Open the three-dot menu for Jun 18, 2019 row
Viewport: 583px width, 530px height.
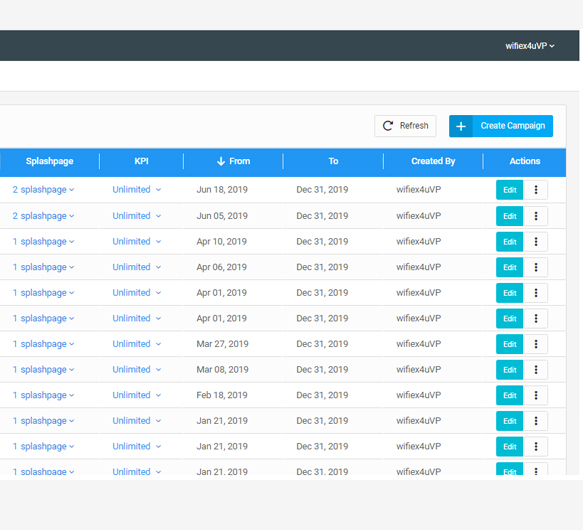[x=535, y=190]
